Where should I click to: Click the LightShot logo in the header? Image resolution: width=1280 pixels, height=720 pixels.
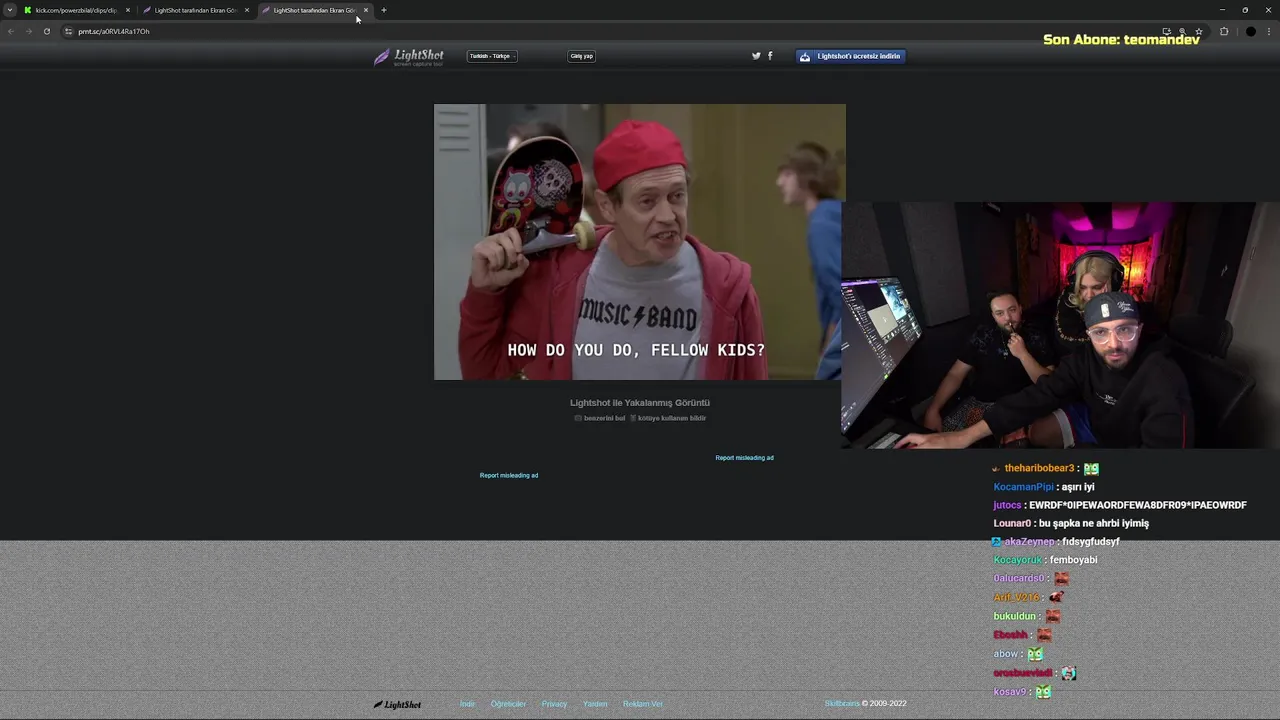pyautogui.click(x=409, y=57)
